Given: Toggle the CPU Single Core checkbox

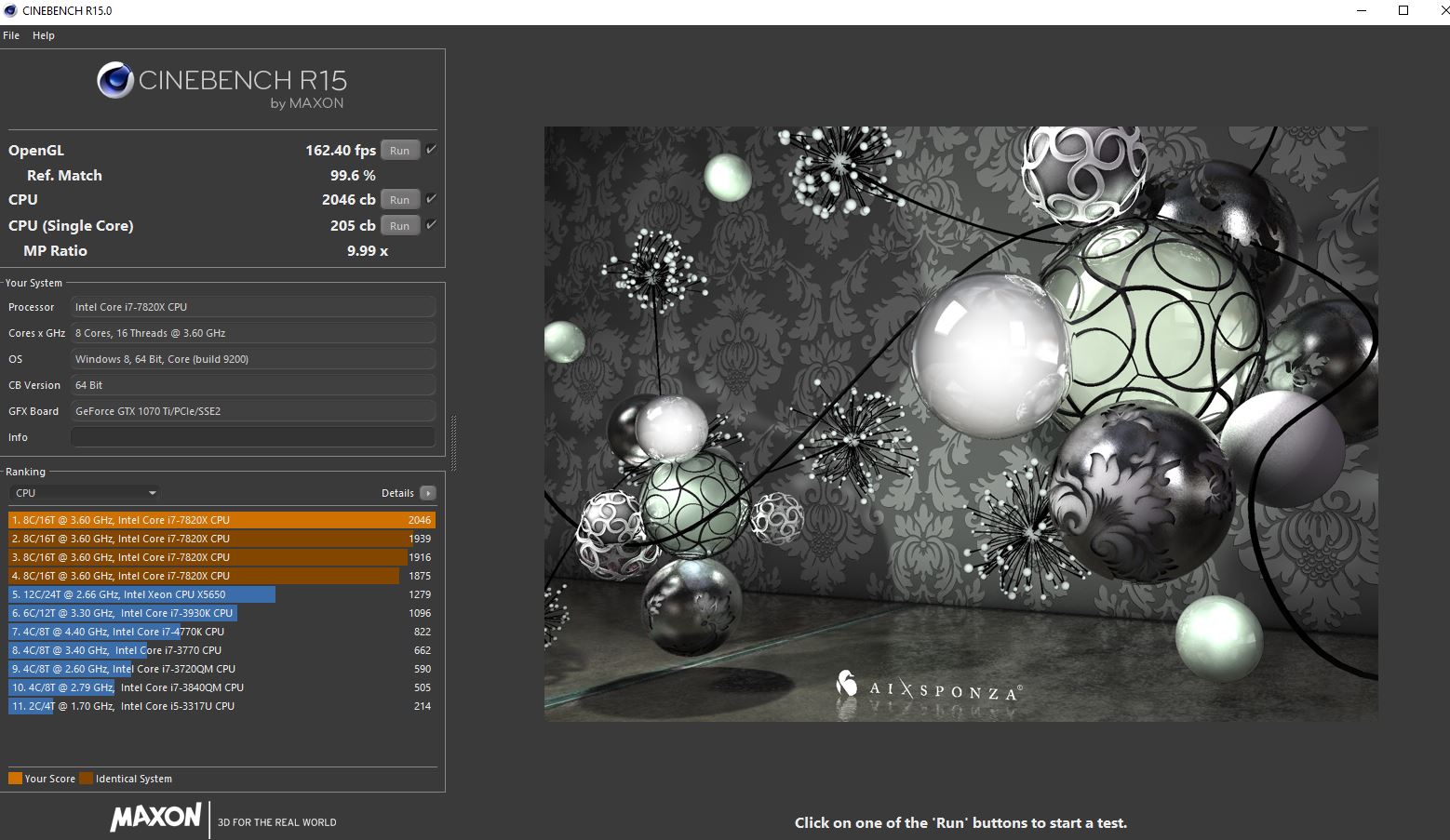Looking at the screenshot, I should pyautogui.click(x=431, y=225).
